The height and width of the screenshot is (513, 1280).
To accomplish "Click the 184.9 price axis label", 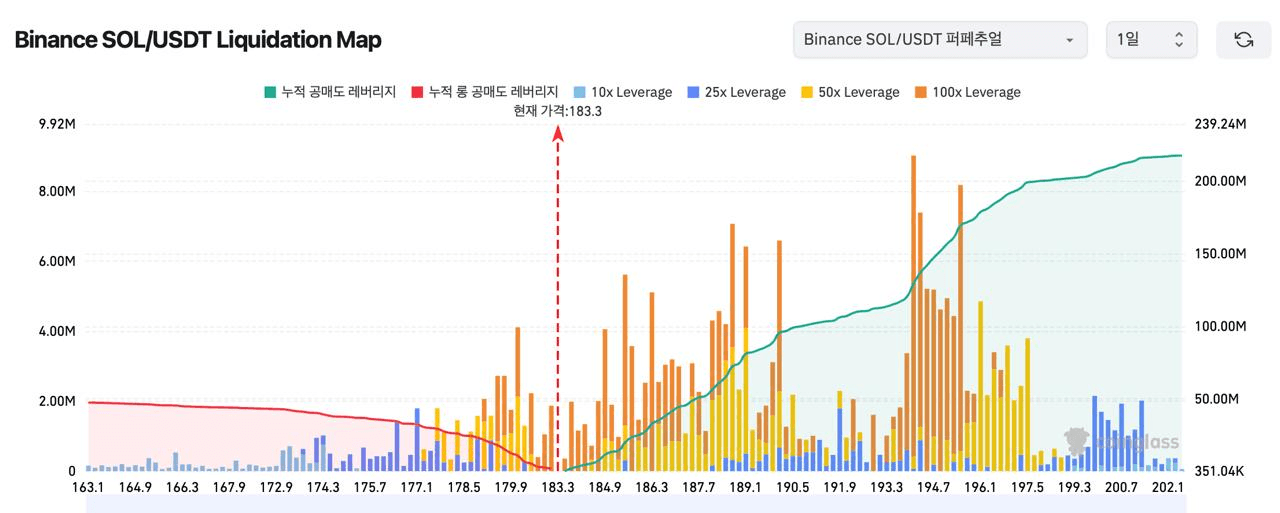I will point(605,488).
